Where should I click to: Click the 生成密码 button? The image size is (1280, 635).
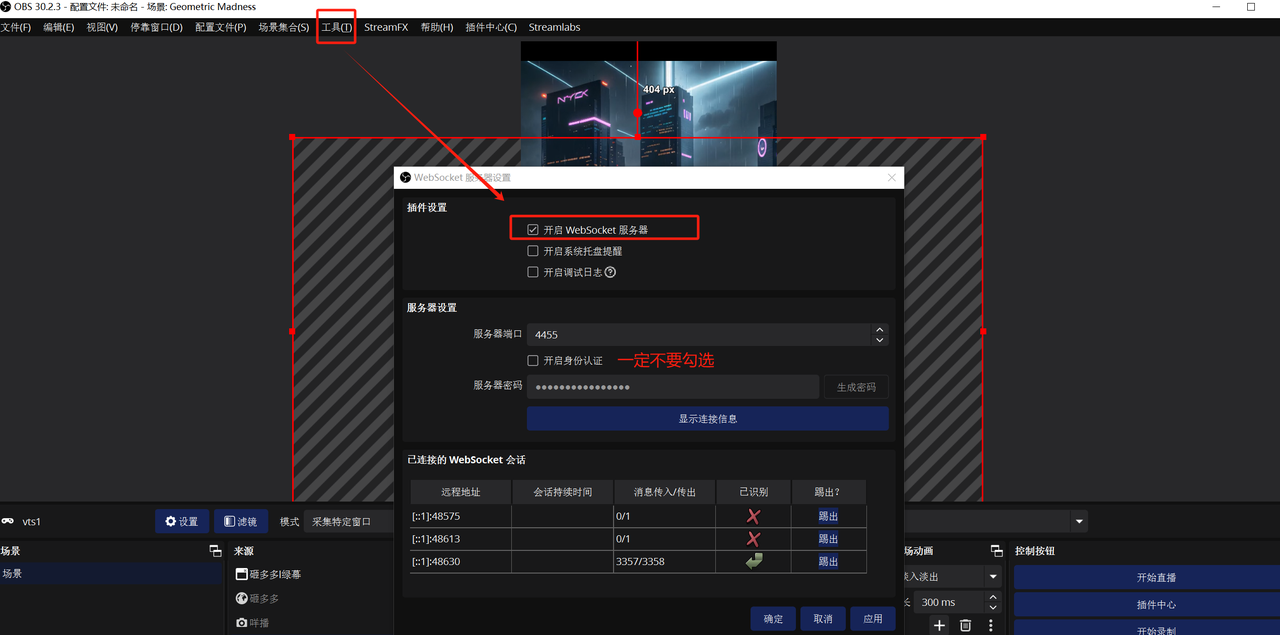pyautogui.click(x=856, y=387)
